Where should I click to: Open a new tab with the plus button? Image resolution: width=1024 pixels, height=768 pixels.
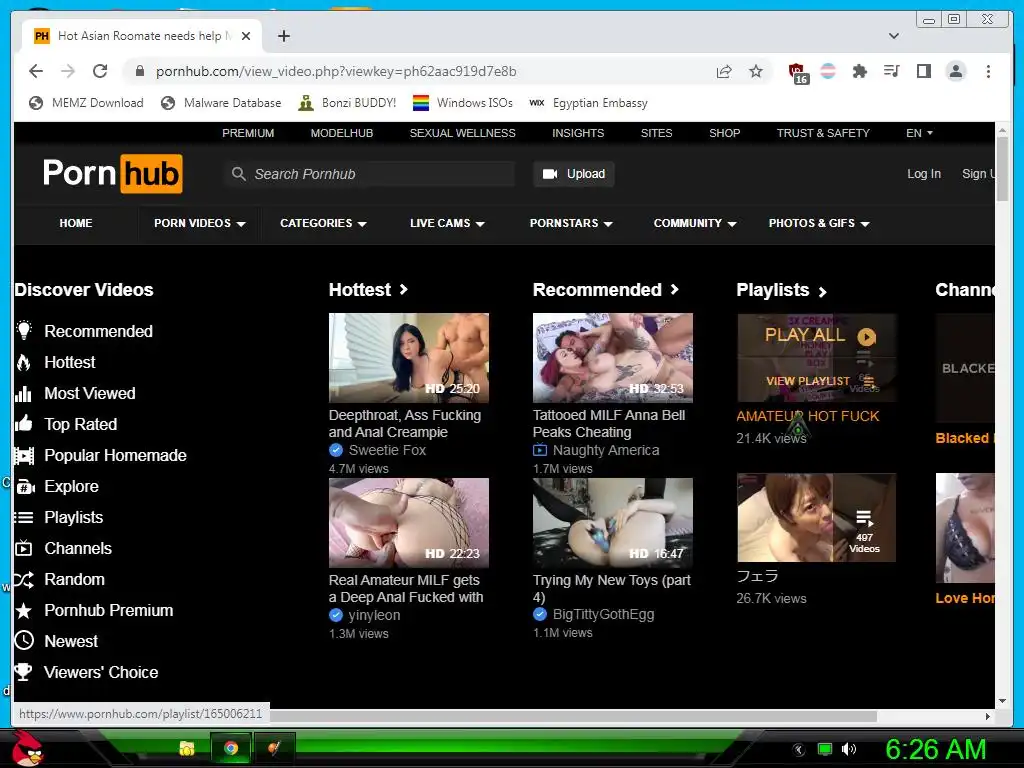tap(283, 36)
